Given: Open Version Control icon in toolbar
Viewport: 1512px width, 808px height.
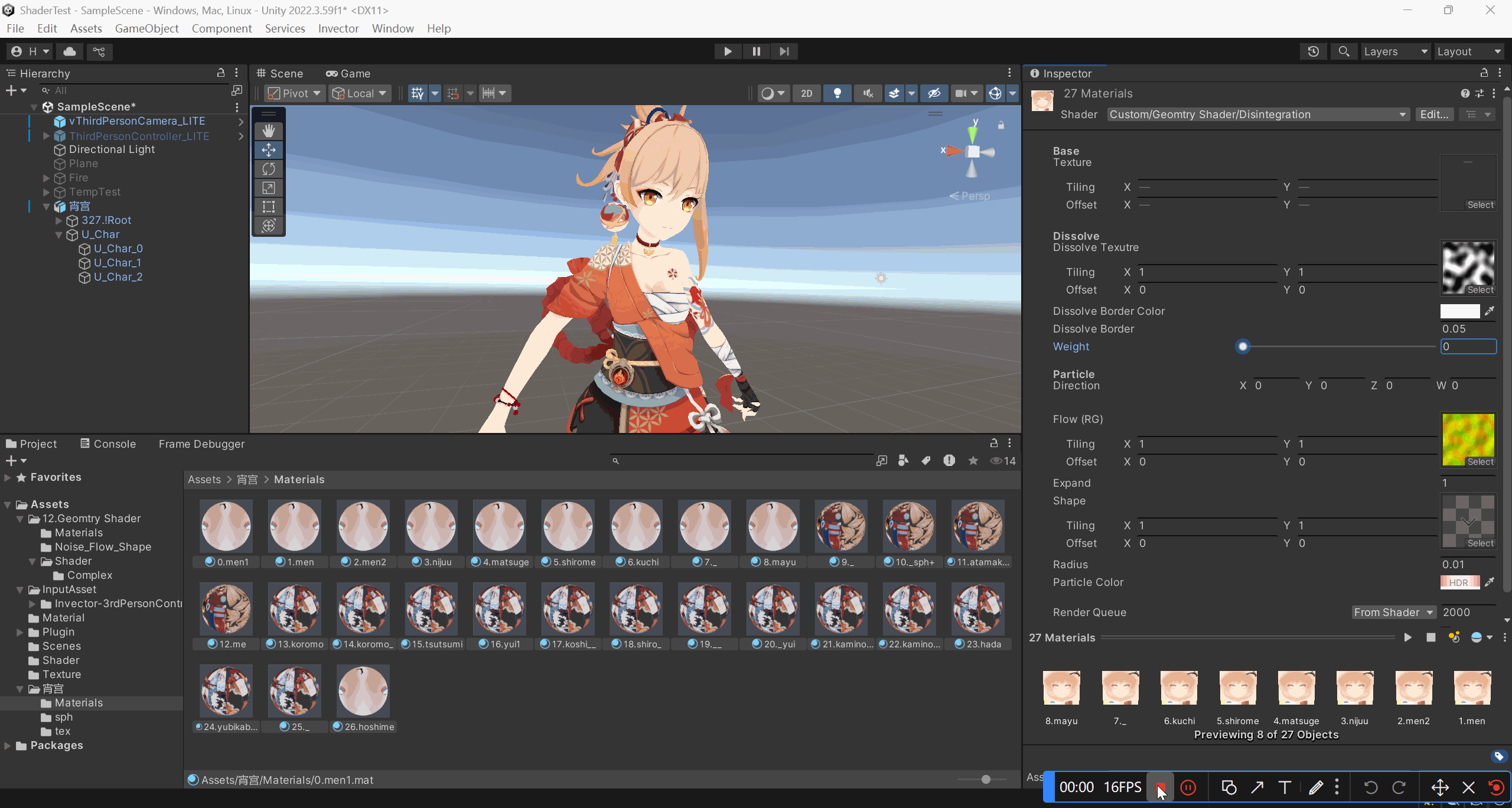Looking at the screenshot, I should 99,51.
